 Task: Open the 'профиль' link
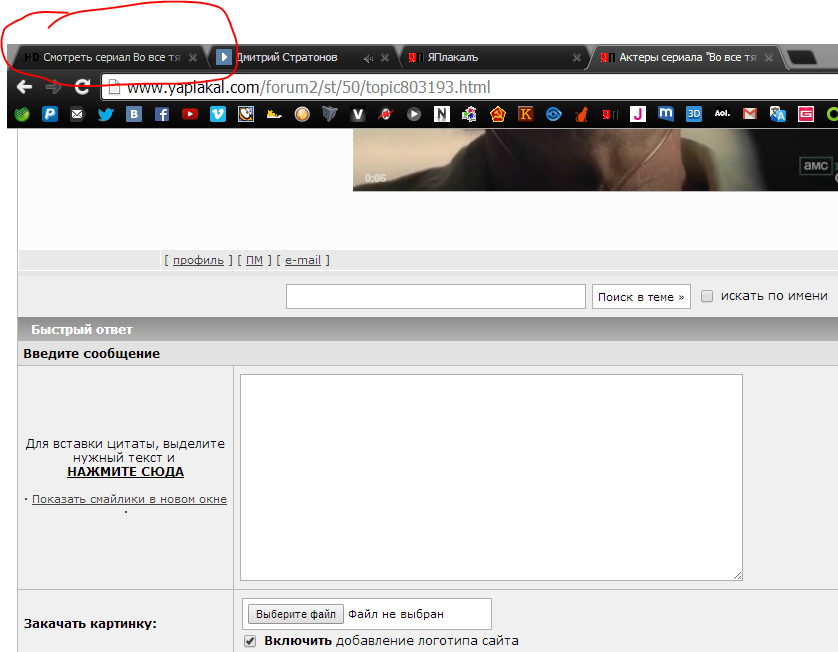coord(198,260)
